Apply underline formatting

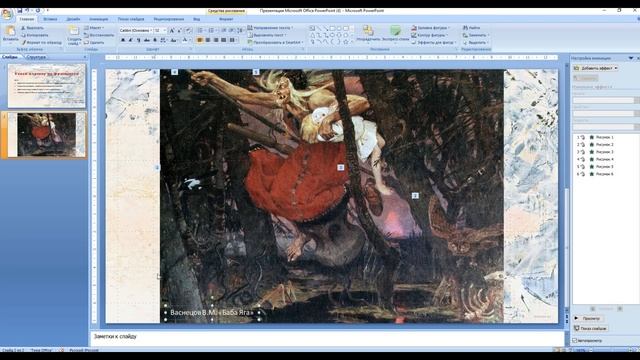click(x=138, y=40)
